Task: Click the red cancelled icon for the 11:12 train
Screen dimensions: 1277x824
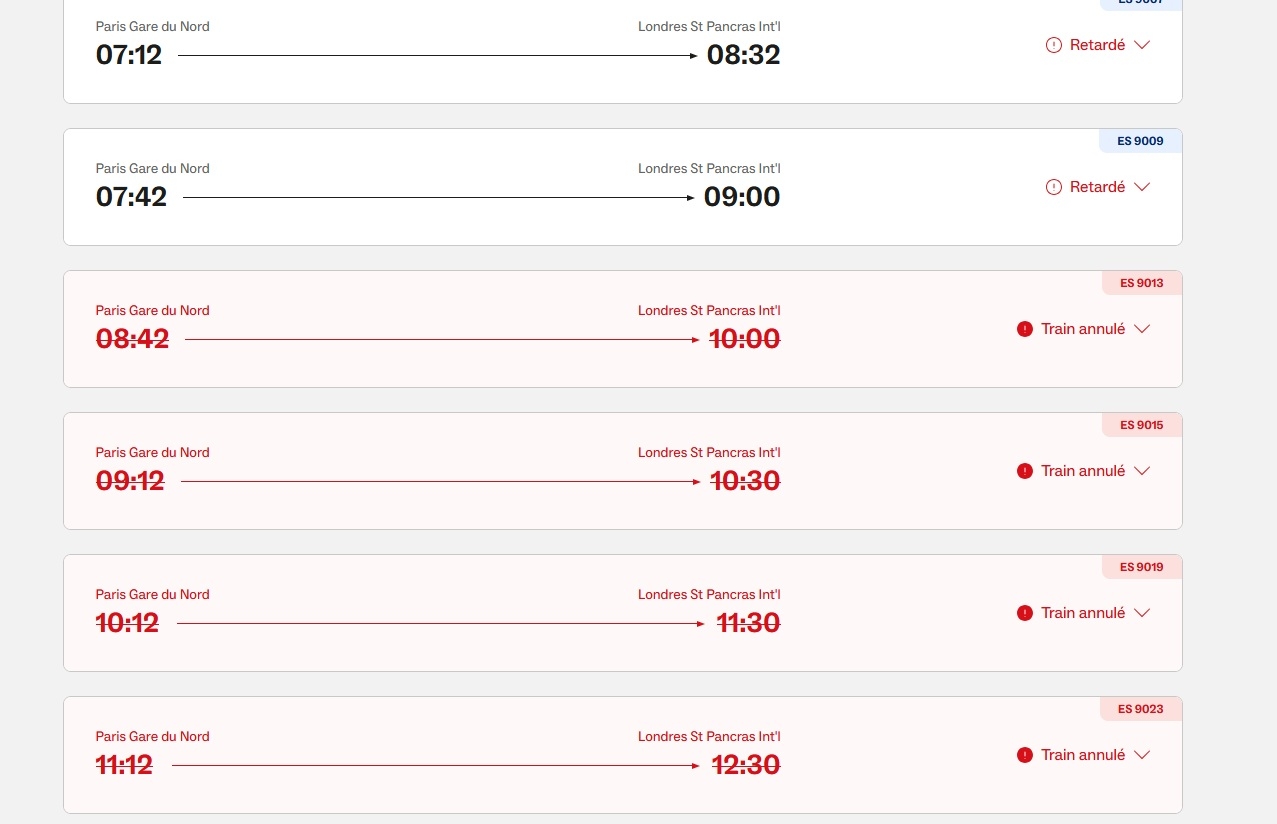Action: [x=1024, y=755]
